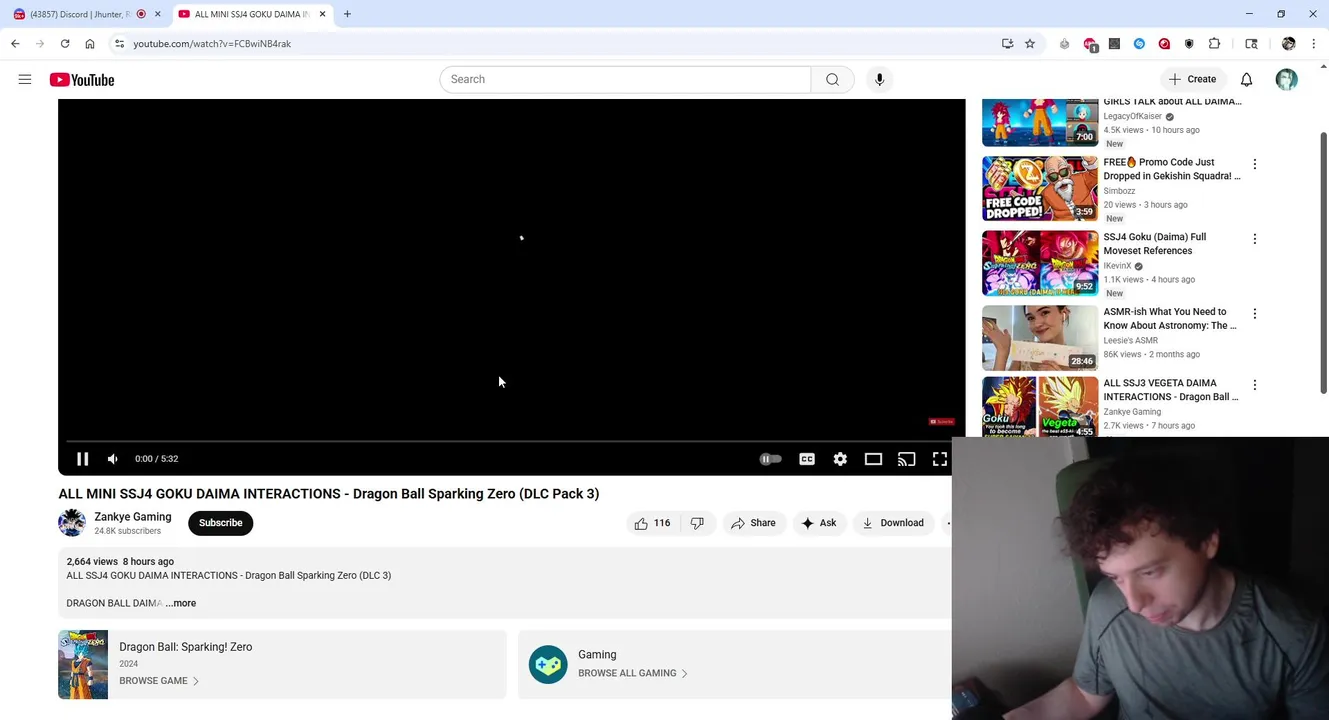Click the recommendations sidebar scrollbar
This screenshot has width=1329, height=720.
pyautogui.click(x=1323, y=262)
